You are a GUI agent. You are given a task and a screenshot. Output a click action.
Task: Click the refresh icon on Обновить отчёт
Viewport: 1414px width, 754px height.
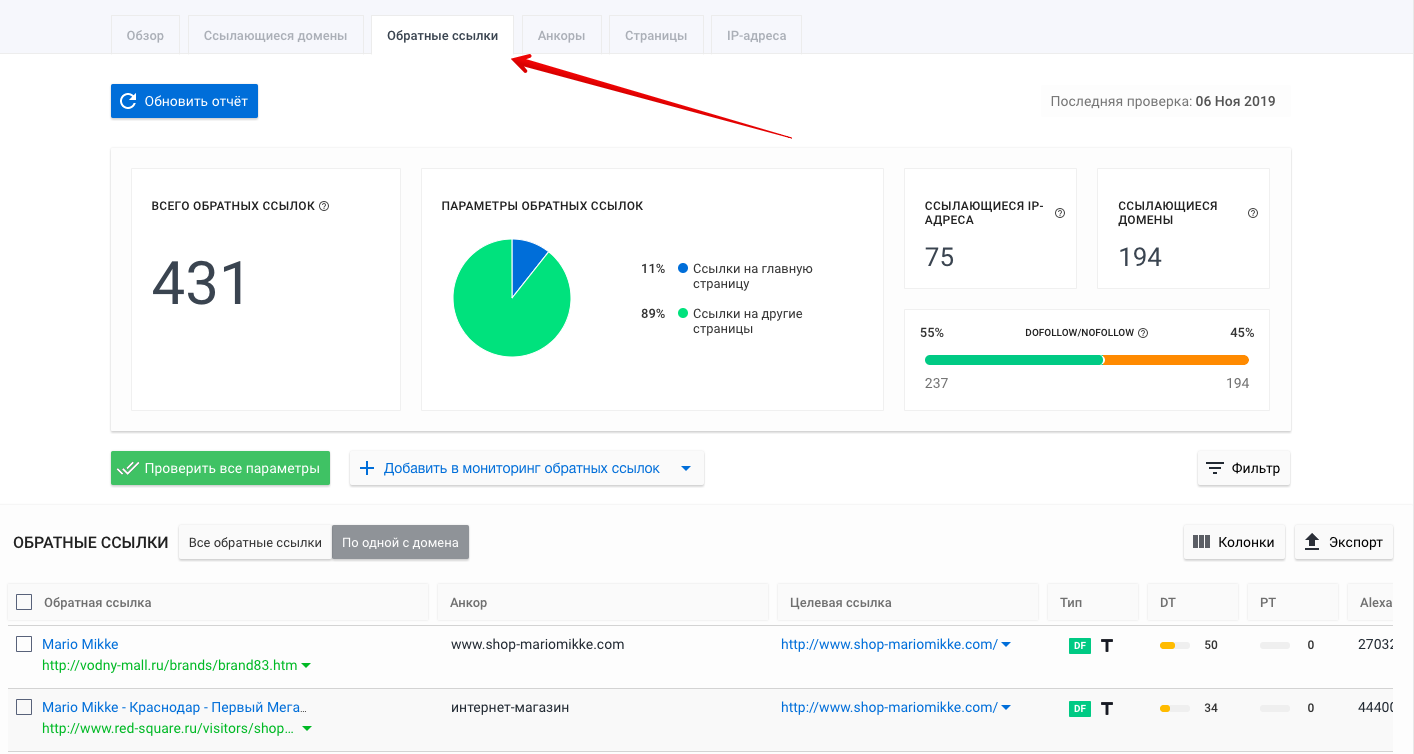click(x=128, y=101)
